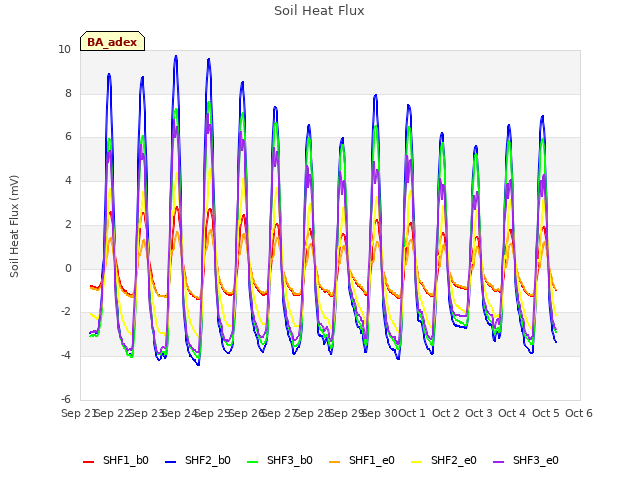Viewport: 640px width, 480px height.
Task: Click the Oct 3 x-axis label
Action: point(479,413)
